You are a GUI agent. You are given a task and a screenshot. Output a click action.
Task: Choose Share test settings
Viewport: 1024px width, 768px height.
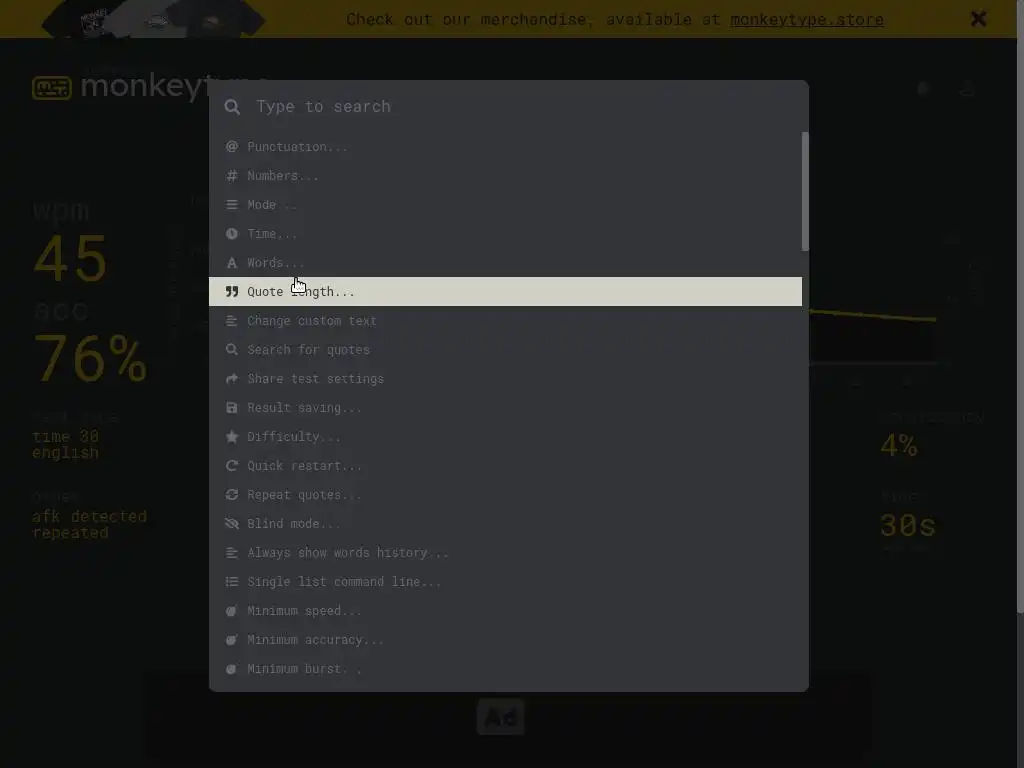pyautogui.click(x=505, y=379)
